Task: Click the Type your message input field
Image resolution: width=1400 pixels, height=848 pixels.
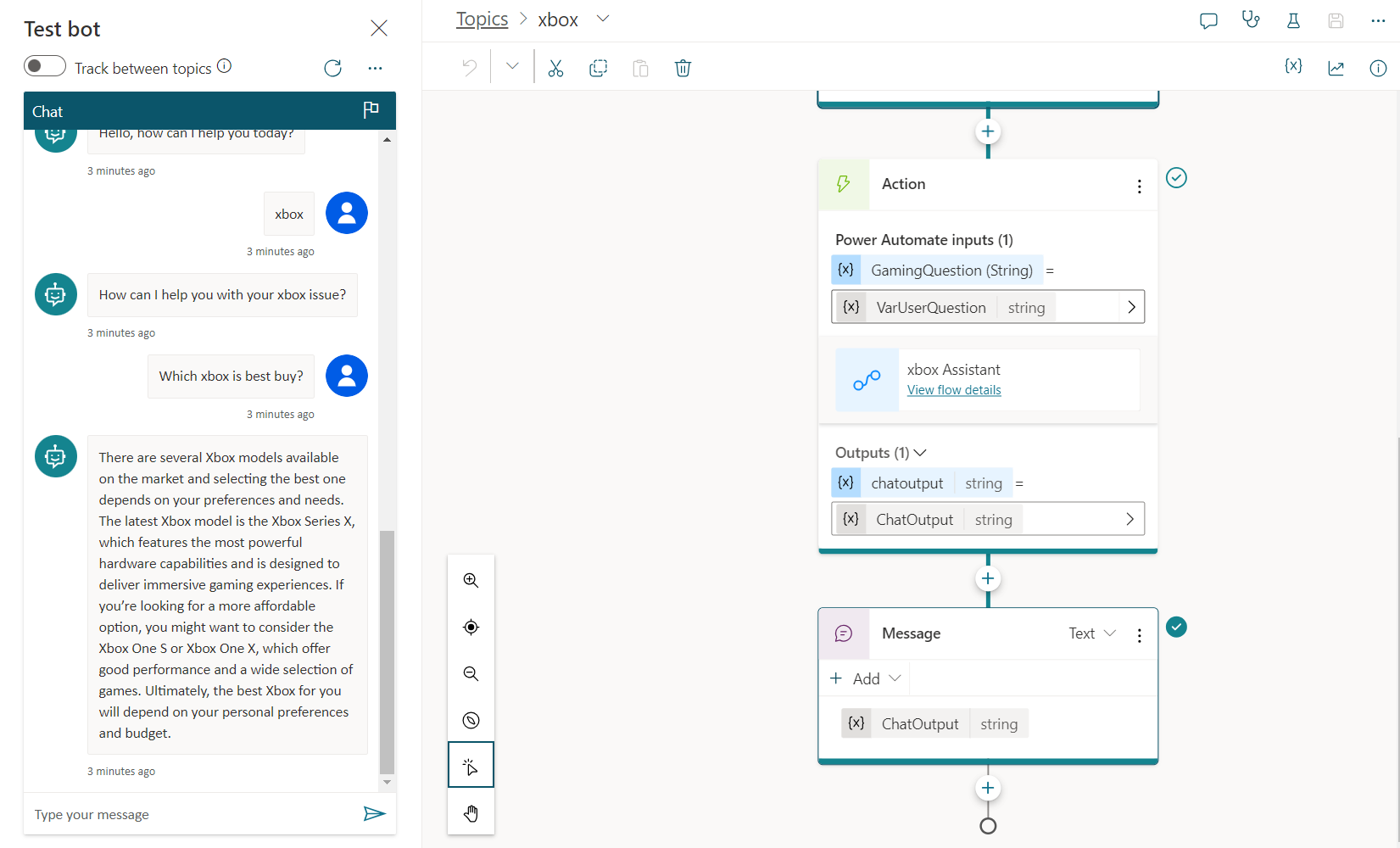Action: (x=191, y=815)
